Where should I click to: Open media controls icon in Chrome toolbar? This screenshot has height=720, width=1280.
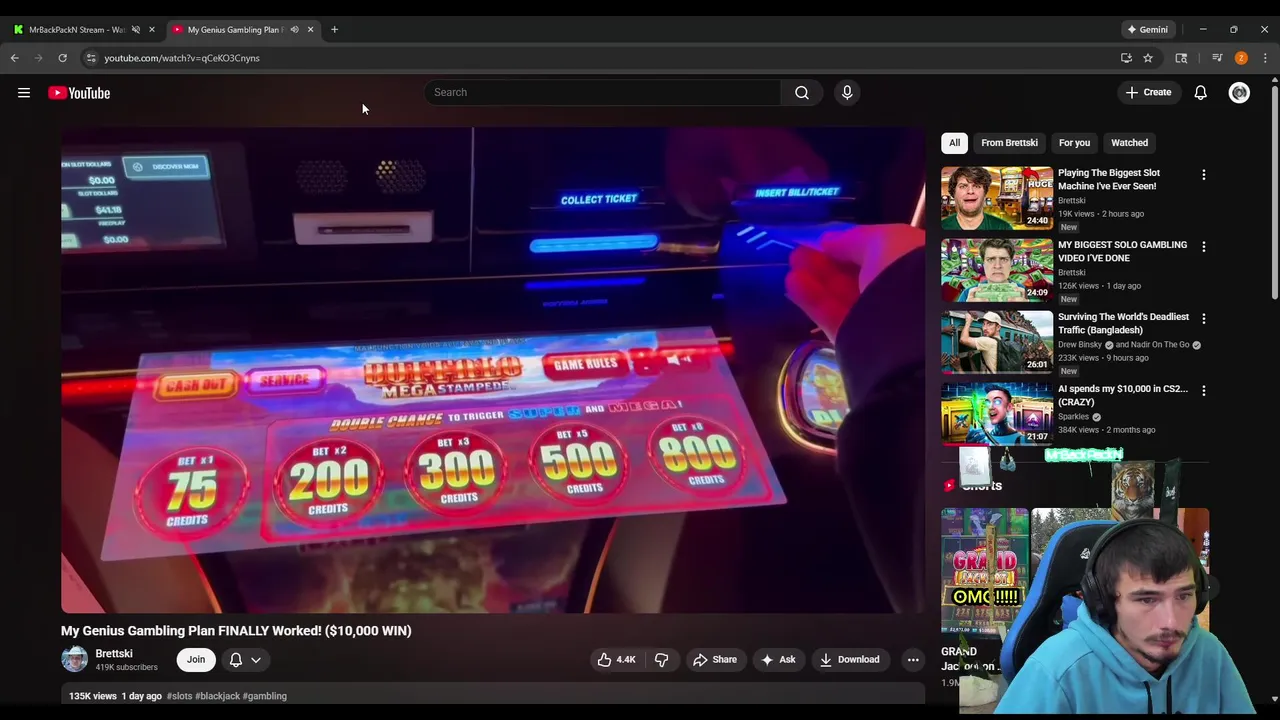(x=1217, y=58)
